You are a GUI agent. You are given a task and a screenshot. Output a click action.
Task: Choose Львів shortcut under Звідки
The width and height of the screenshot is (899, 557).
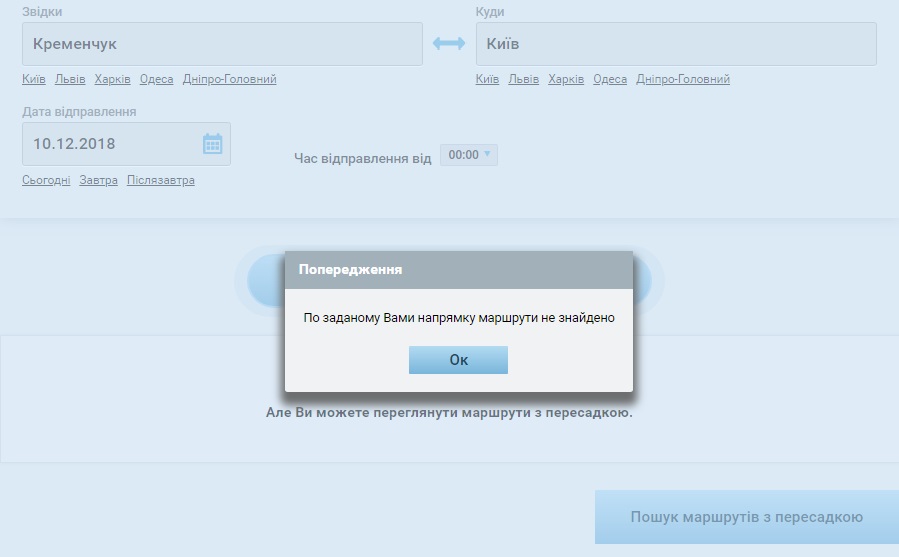click(x=70, y=80)
